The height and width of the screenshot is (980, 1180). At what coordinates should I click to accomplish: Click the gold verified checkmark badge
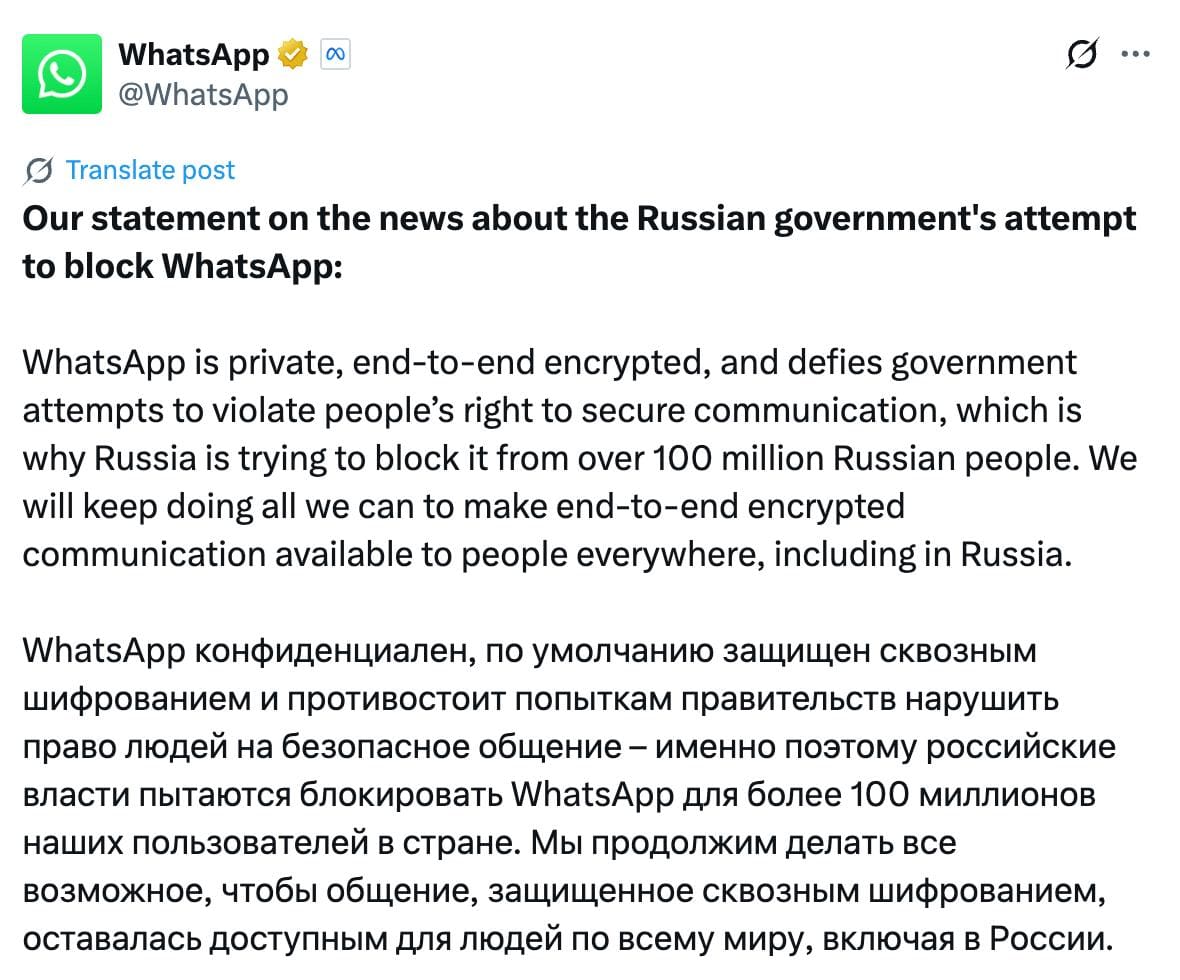click(x=294, y=54)
